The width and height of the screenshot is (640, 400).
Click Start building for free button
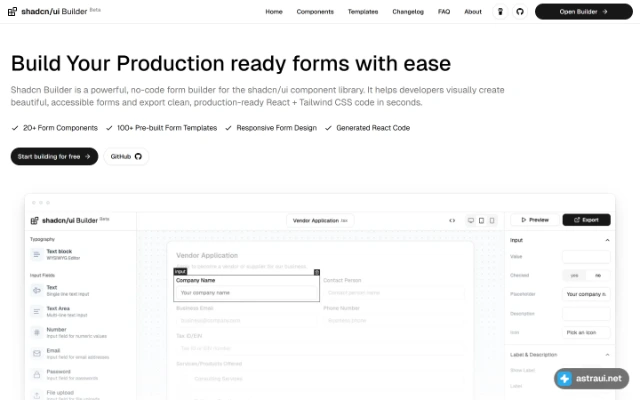coord(54,156)
